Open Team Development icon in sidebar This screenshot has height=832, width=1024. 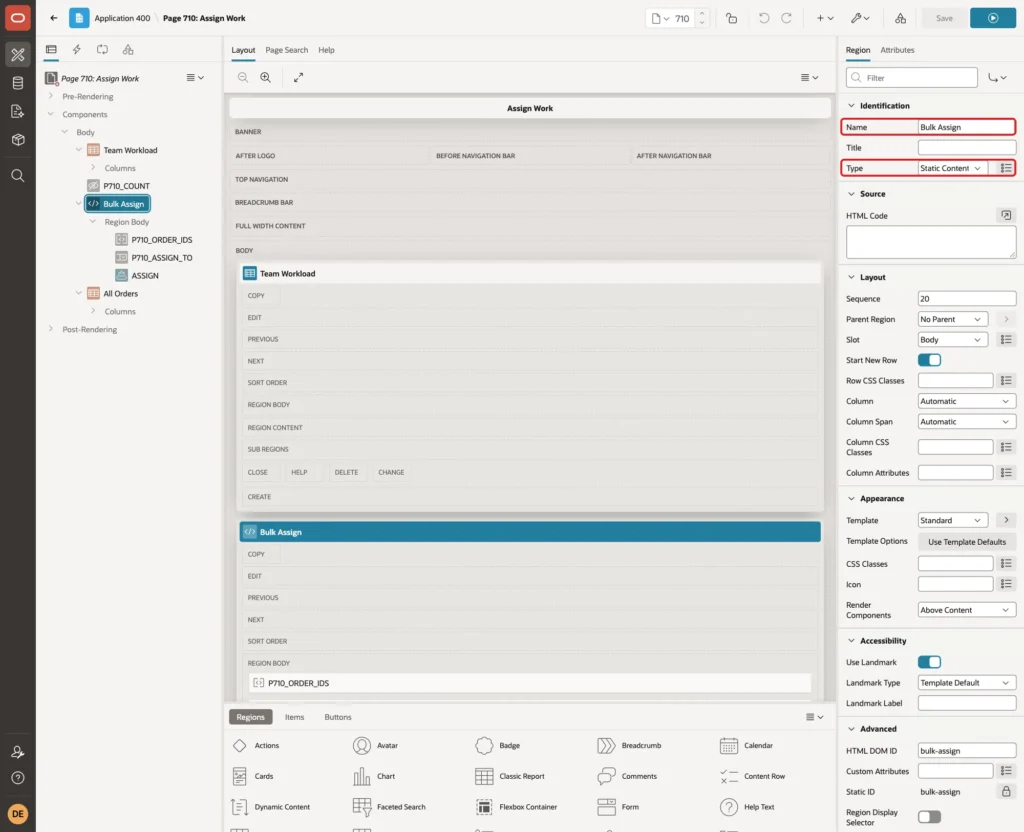pos(18,111)
